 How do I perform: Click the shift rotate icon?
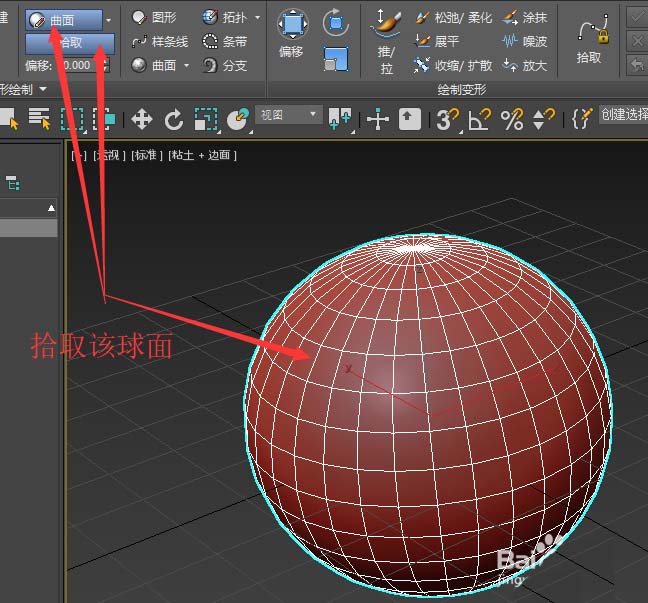point(336,22)
